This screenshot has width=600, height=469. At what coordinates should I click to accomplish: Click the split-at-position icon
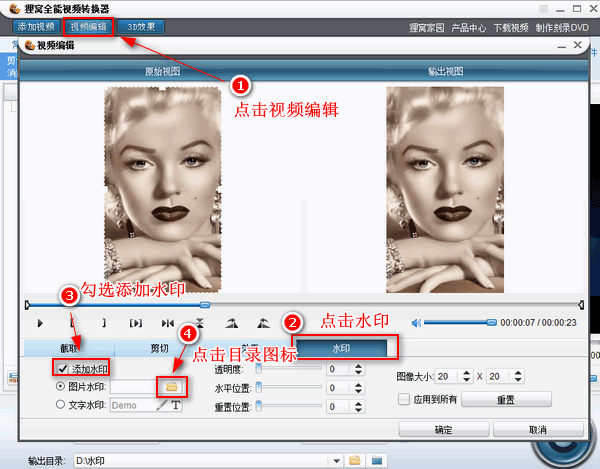click(x=168, y=323)
